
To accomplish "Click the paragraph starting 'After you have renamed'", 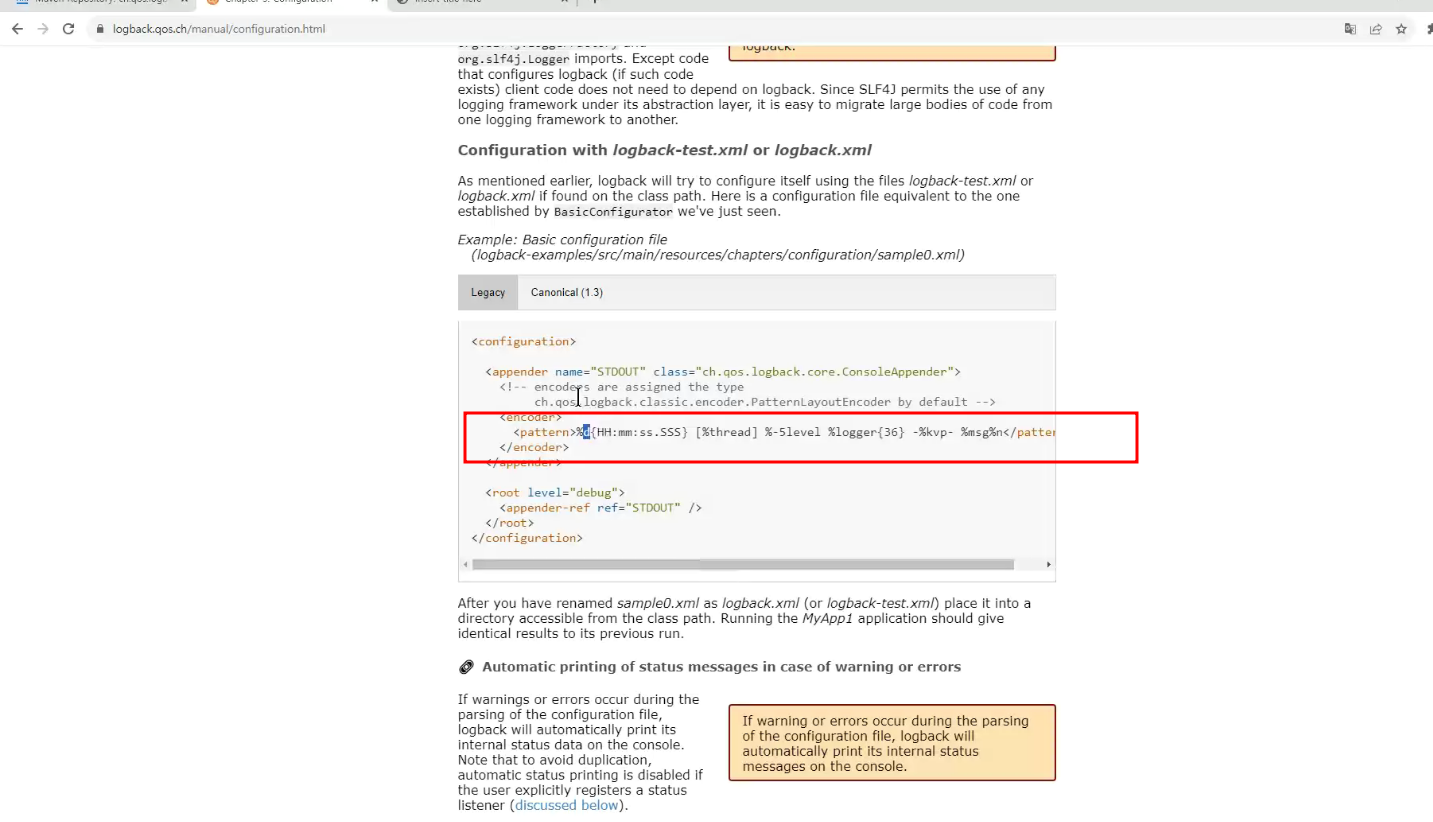I will click(744, 618).
